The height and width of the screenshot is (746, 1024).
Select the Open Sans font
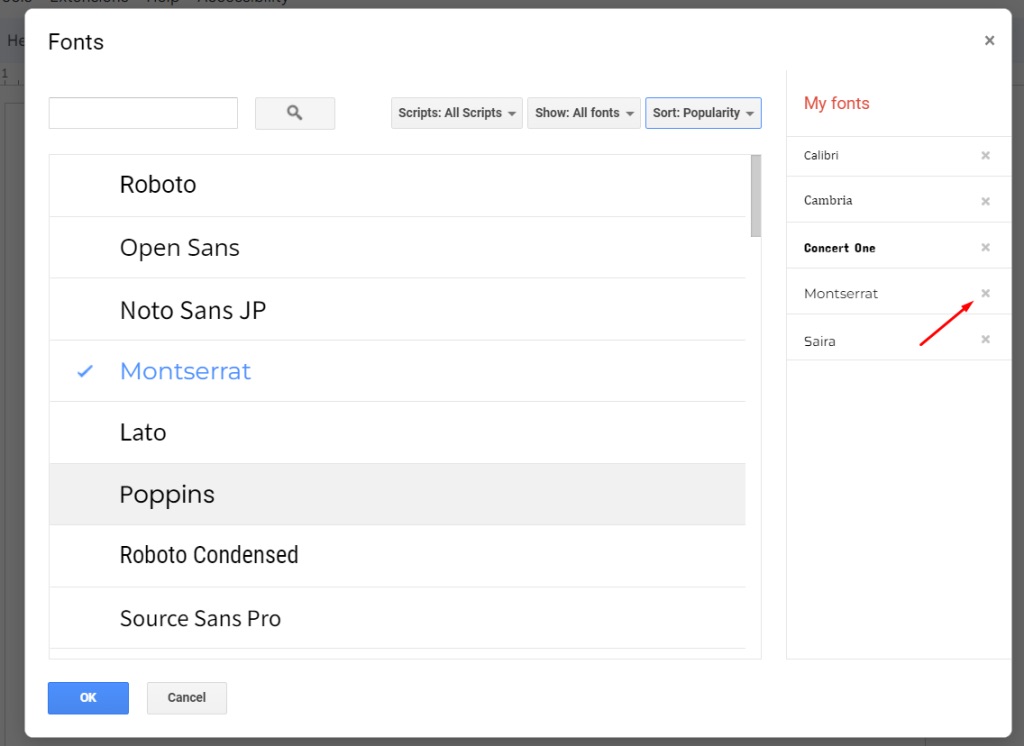point(397,248)
